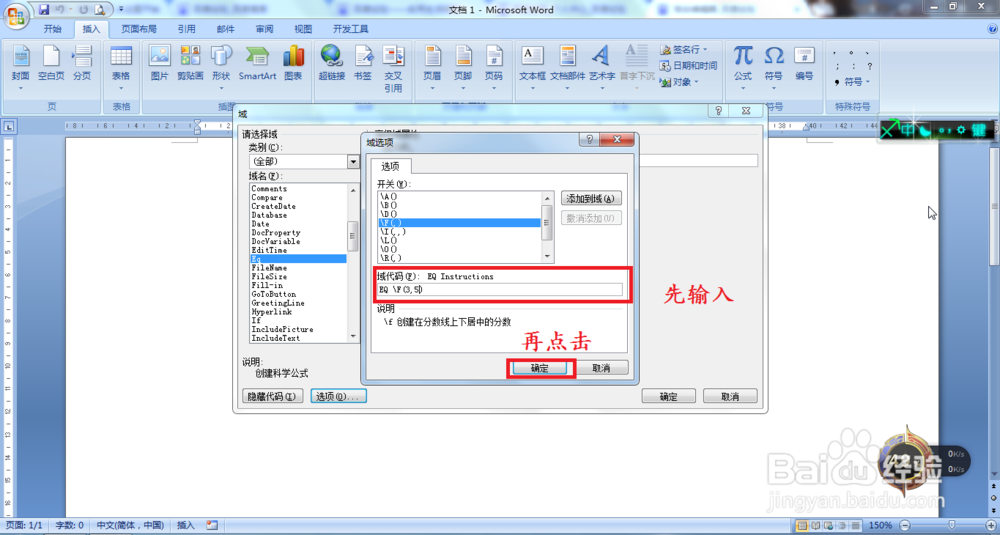1000x535 pixels.
Task: Switch to the Mailings (邮件) tab
Action: (x=226, y=29)
